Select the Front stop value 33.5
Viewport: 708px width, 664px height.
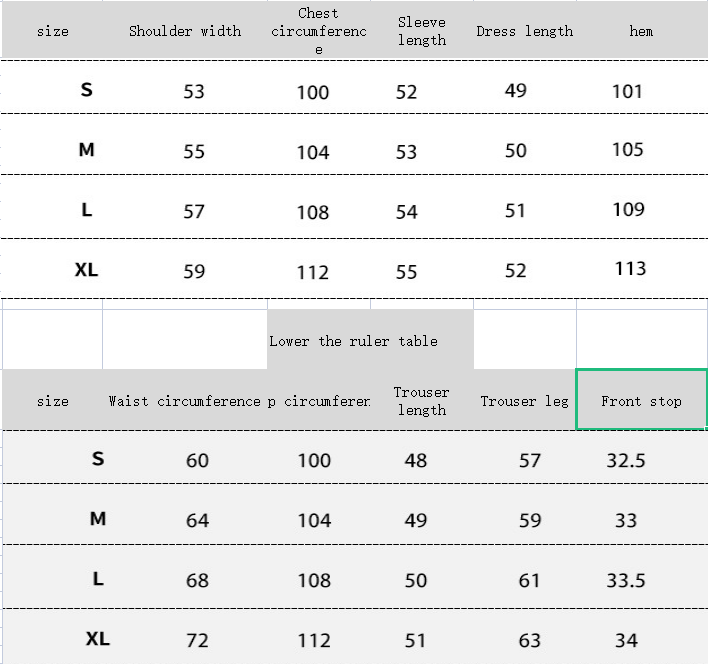tap(626, 580)
